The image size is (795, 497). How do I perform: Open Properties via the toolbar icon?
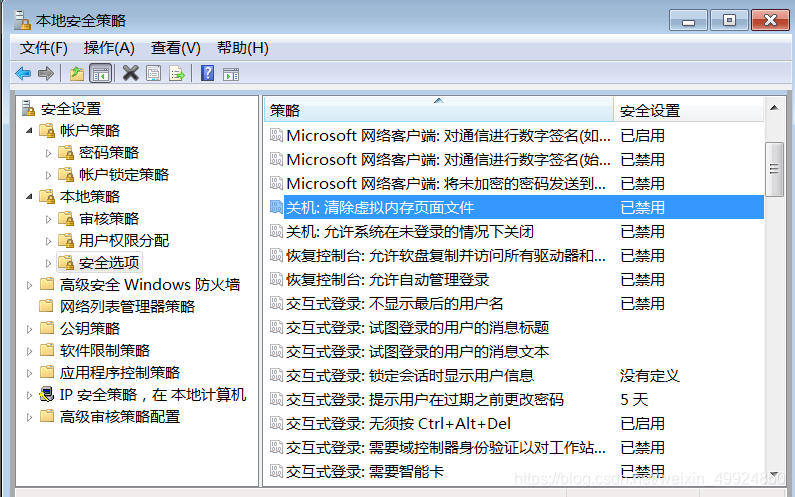pyautogui.click(x=153, y=73)
